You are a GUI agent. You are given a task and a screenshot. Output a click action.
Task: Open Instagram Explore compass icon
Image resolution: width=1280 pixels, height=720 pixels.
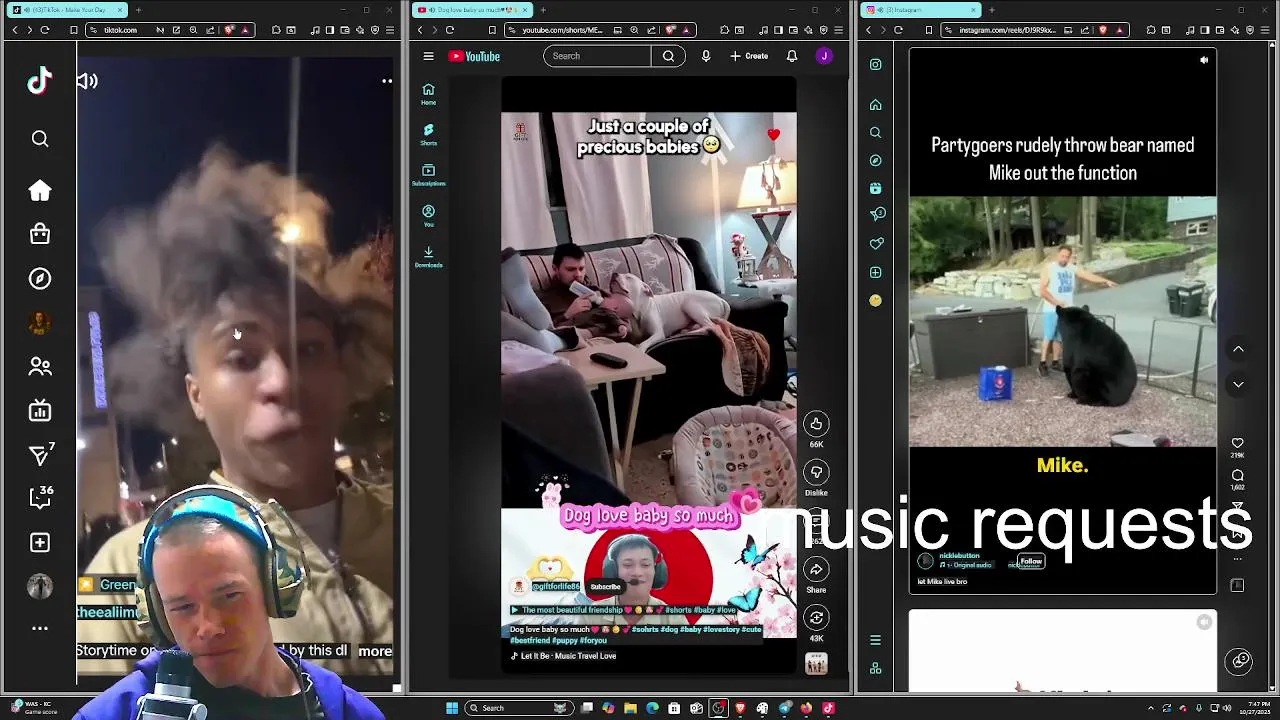coord(876,160)
